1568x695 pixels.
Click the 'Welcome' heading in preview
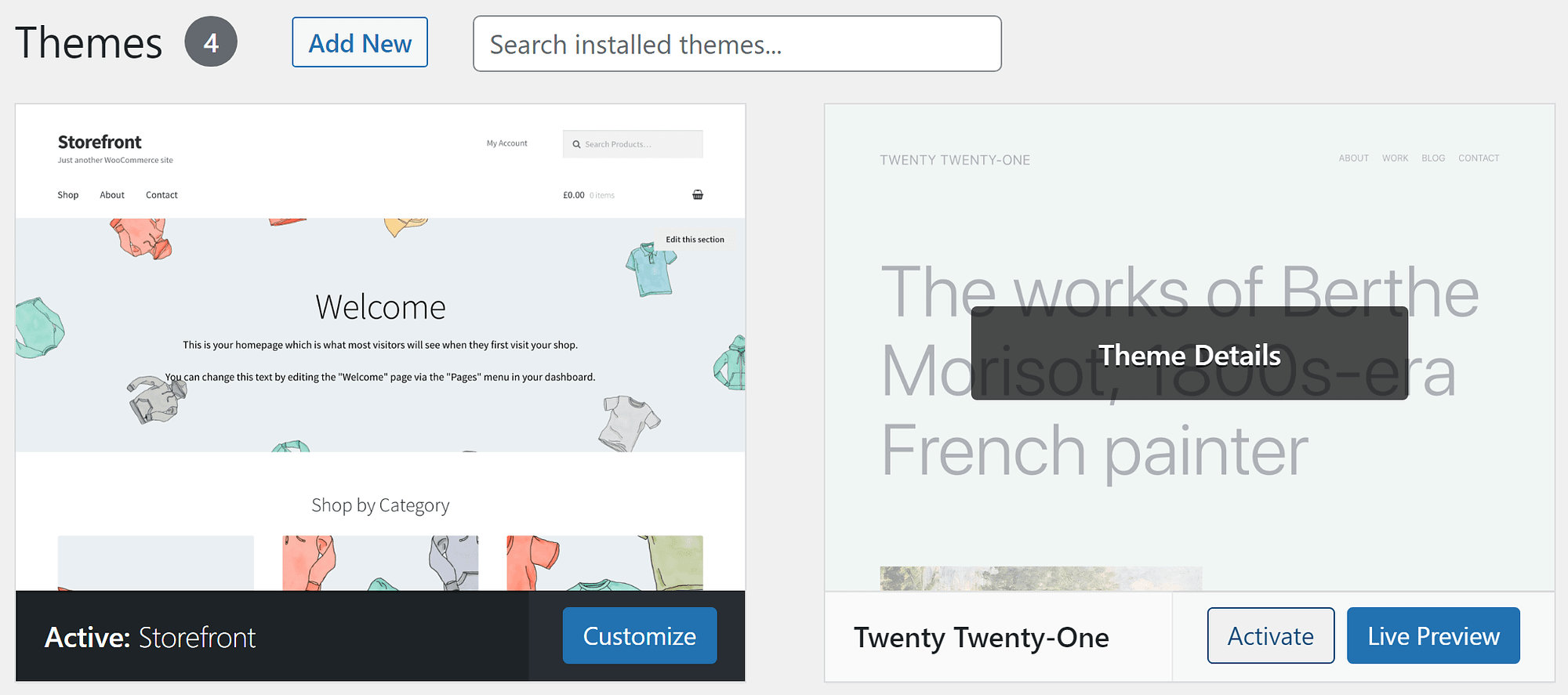pos(380,306)
